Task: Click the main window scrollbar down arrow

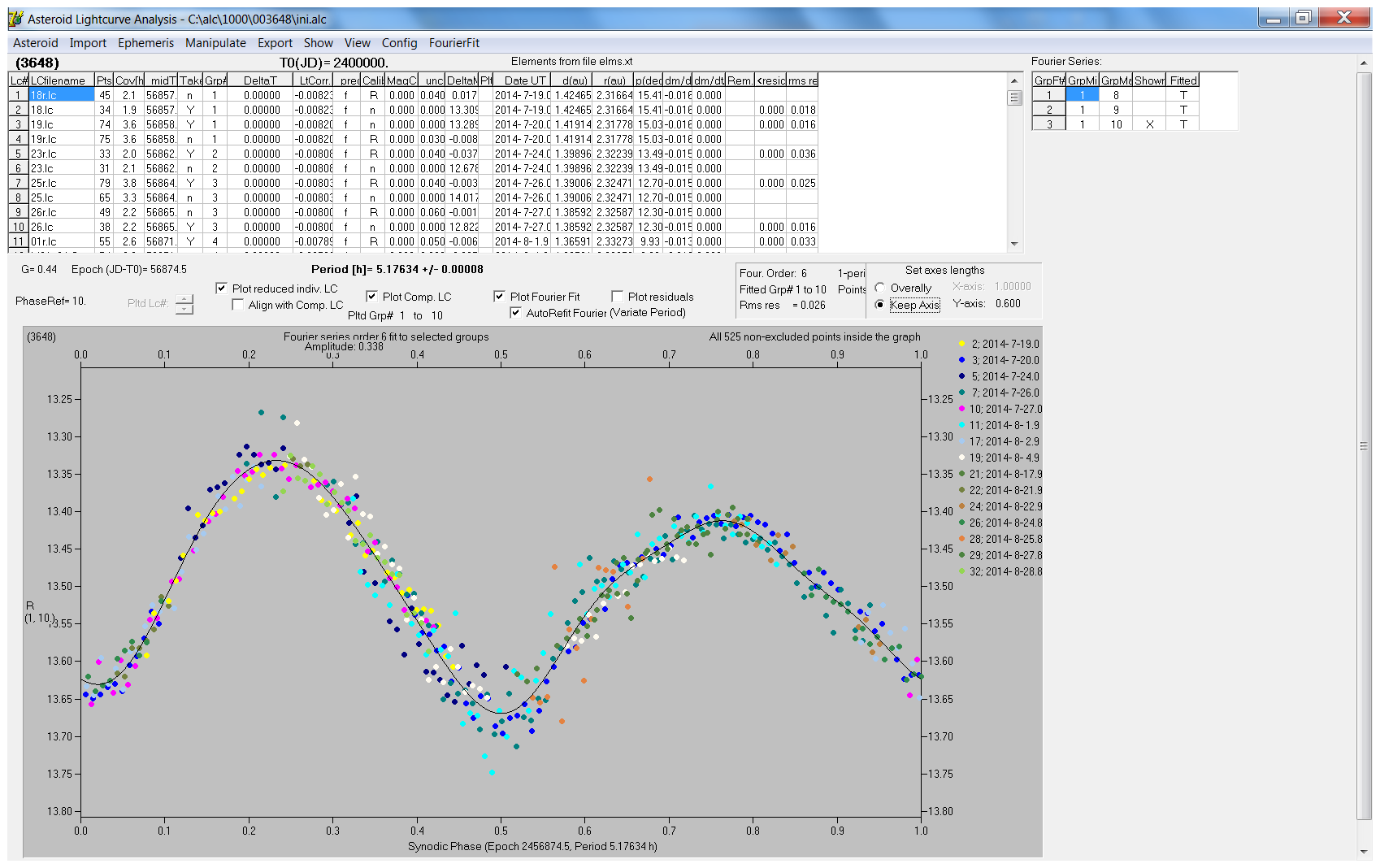Action: [1364, 852]
